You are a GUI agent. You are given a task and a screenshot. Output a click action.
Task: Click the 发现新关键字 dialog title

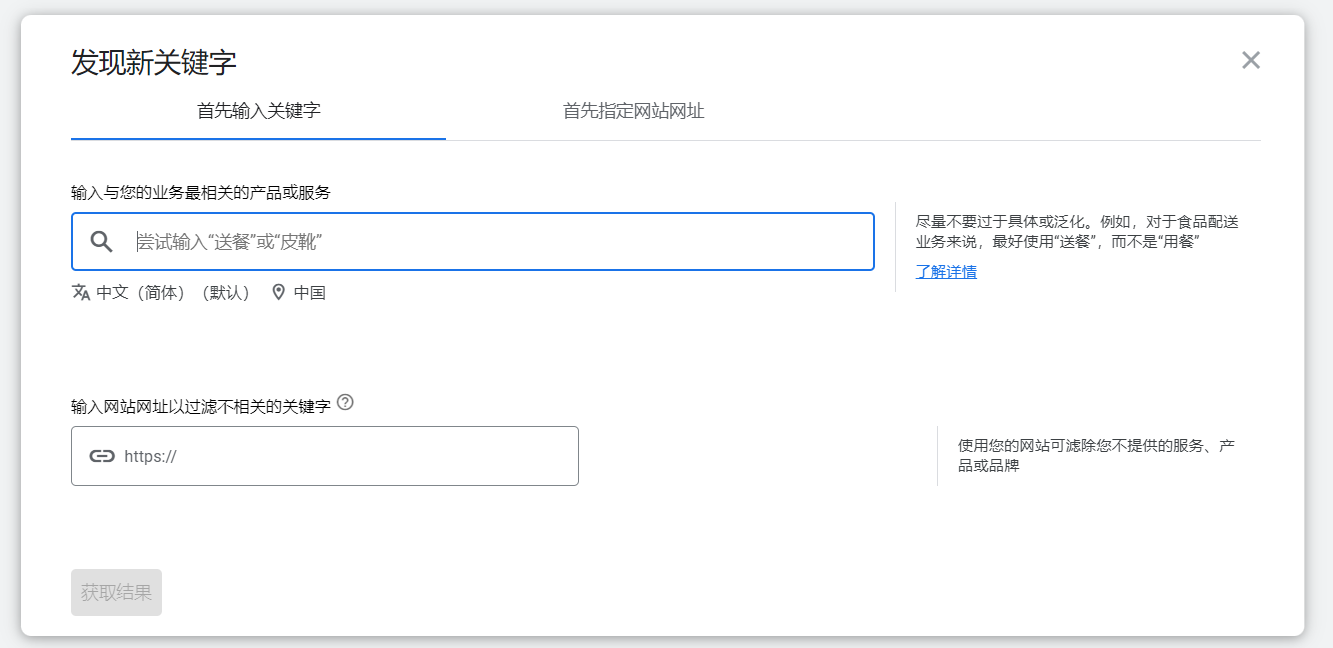click(154, 62)
